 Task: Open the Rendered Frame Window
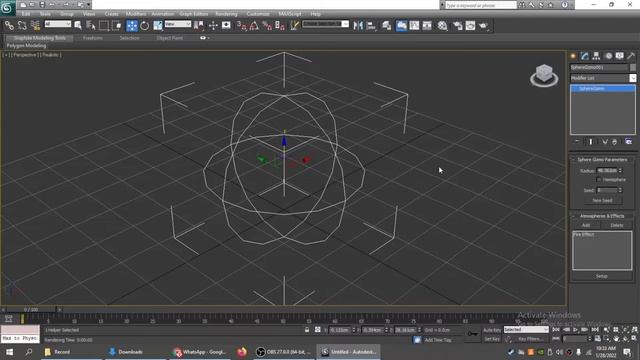click(470, 26)
